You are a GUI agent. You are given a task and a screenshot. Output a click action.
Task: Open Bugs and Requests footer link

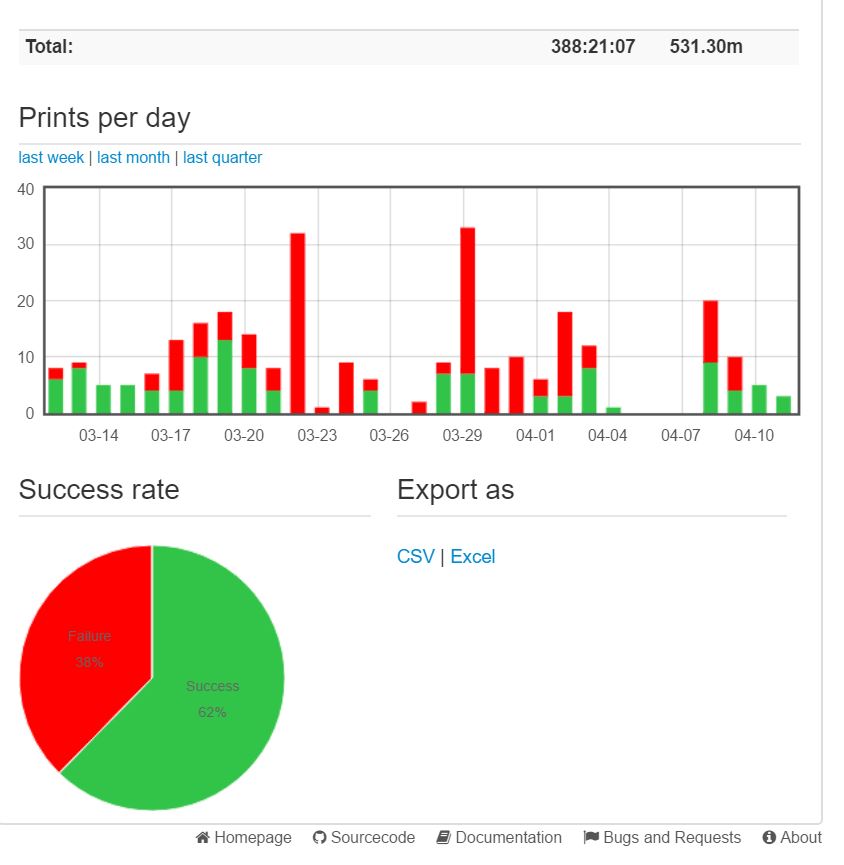click(x=662, y=837)
